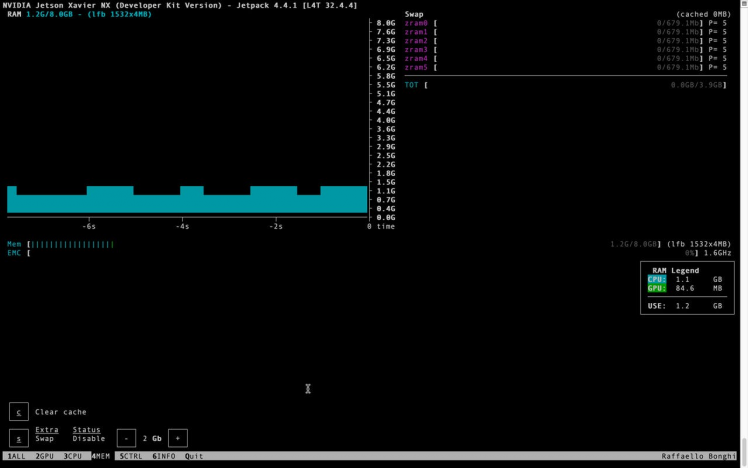Open the 5CTRL tab
748x468 pixels.
pos(131,456)
